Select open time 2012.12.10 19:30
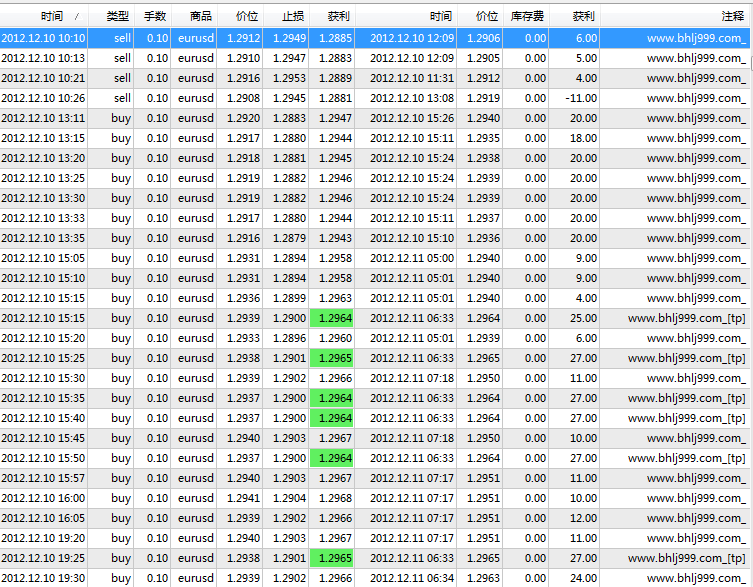The height and width of the screenshot is (587, 753). pyautogui.click(x=43, y=578)
